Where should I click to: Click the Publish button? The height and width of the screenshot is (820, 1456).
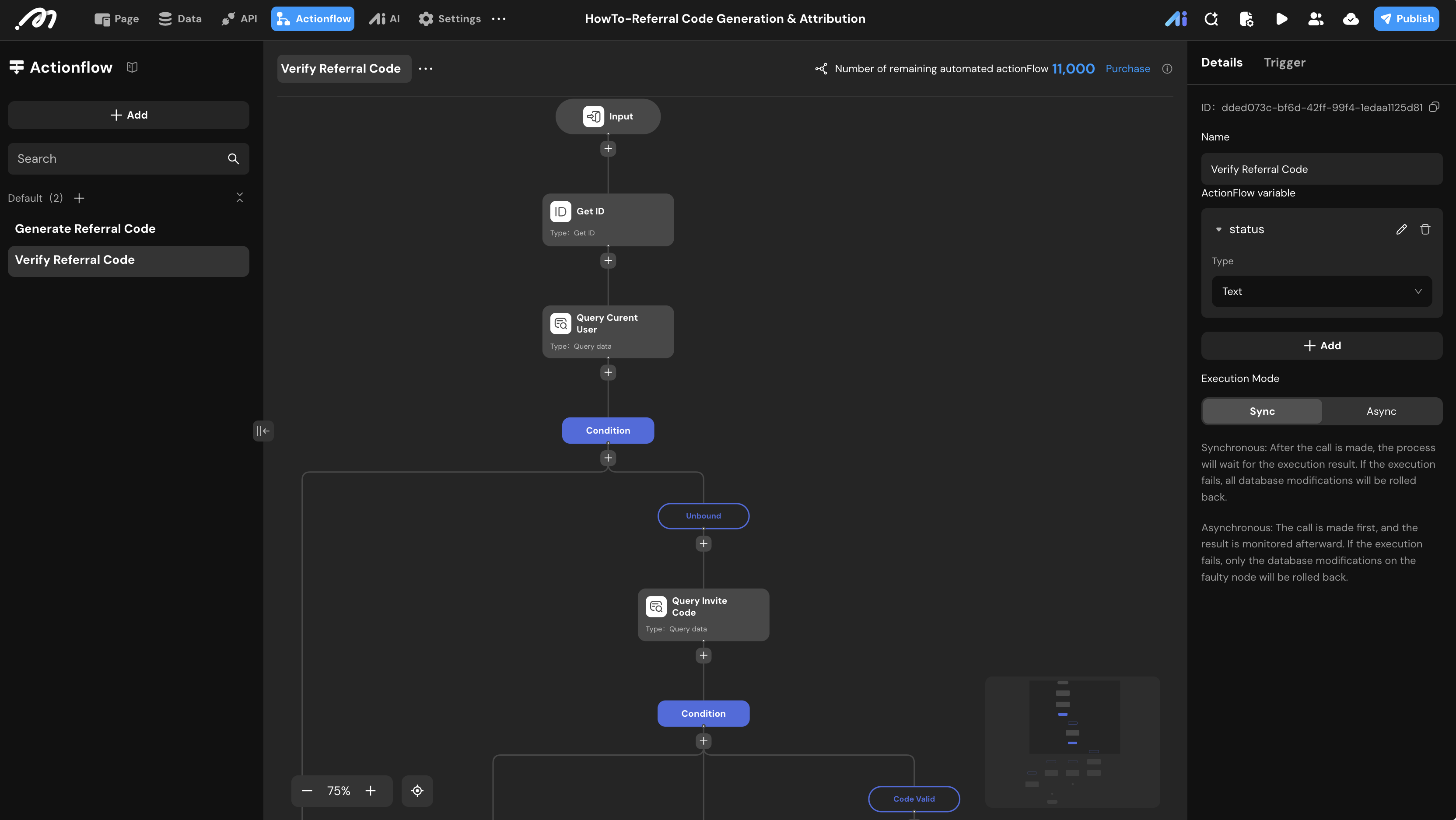[1406, 19]
